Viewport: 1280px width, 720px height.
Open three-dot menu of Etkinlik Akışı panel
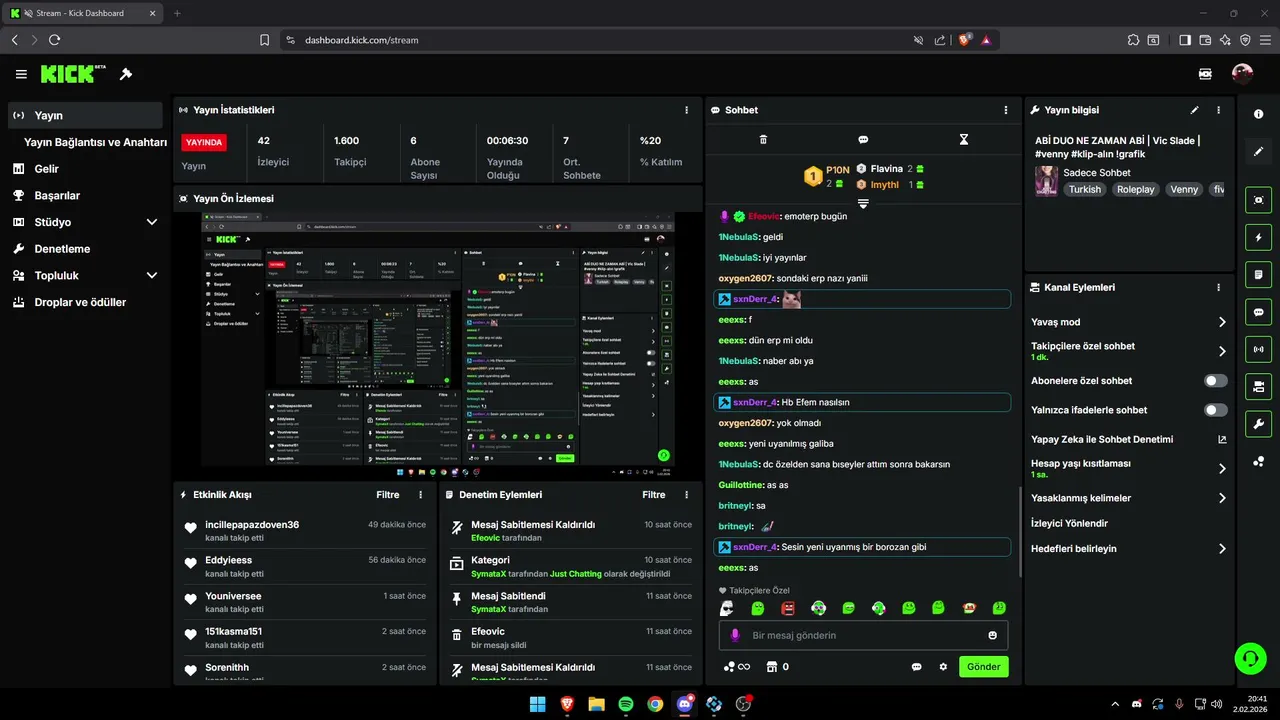pos(420,495)
